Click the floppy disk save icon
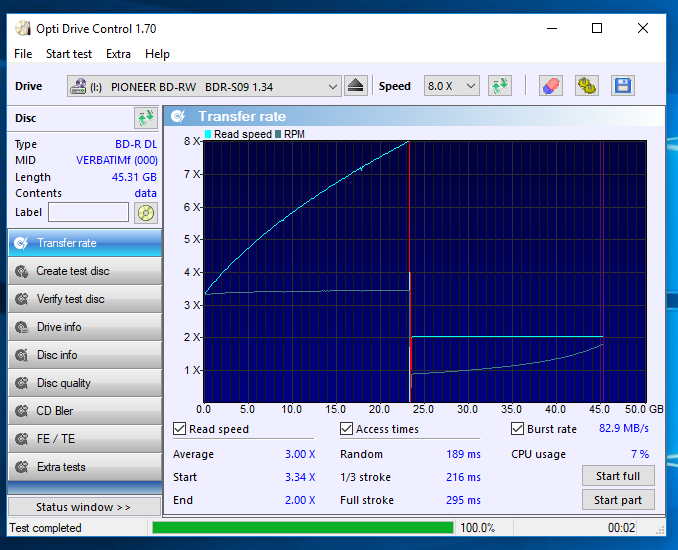The image size is (678, 550). [623, 86]
